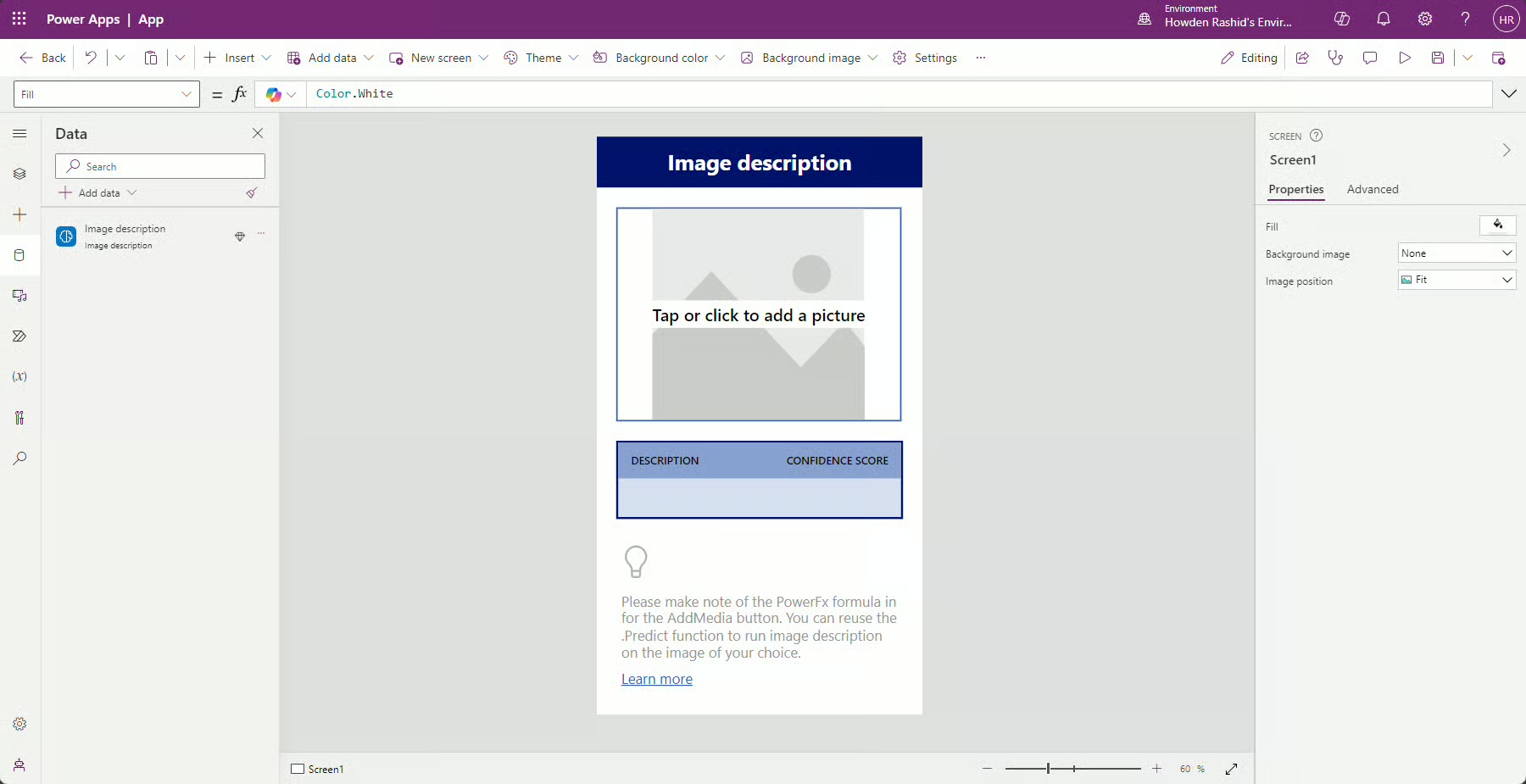Open Advanced tools icon in sidebar
Screen dimensions: 1526x784
[19, 417]
